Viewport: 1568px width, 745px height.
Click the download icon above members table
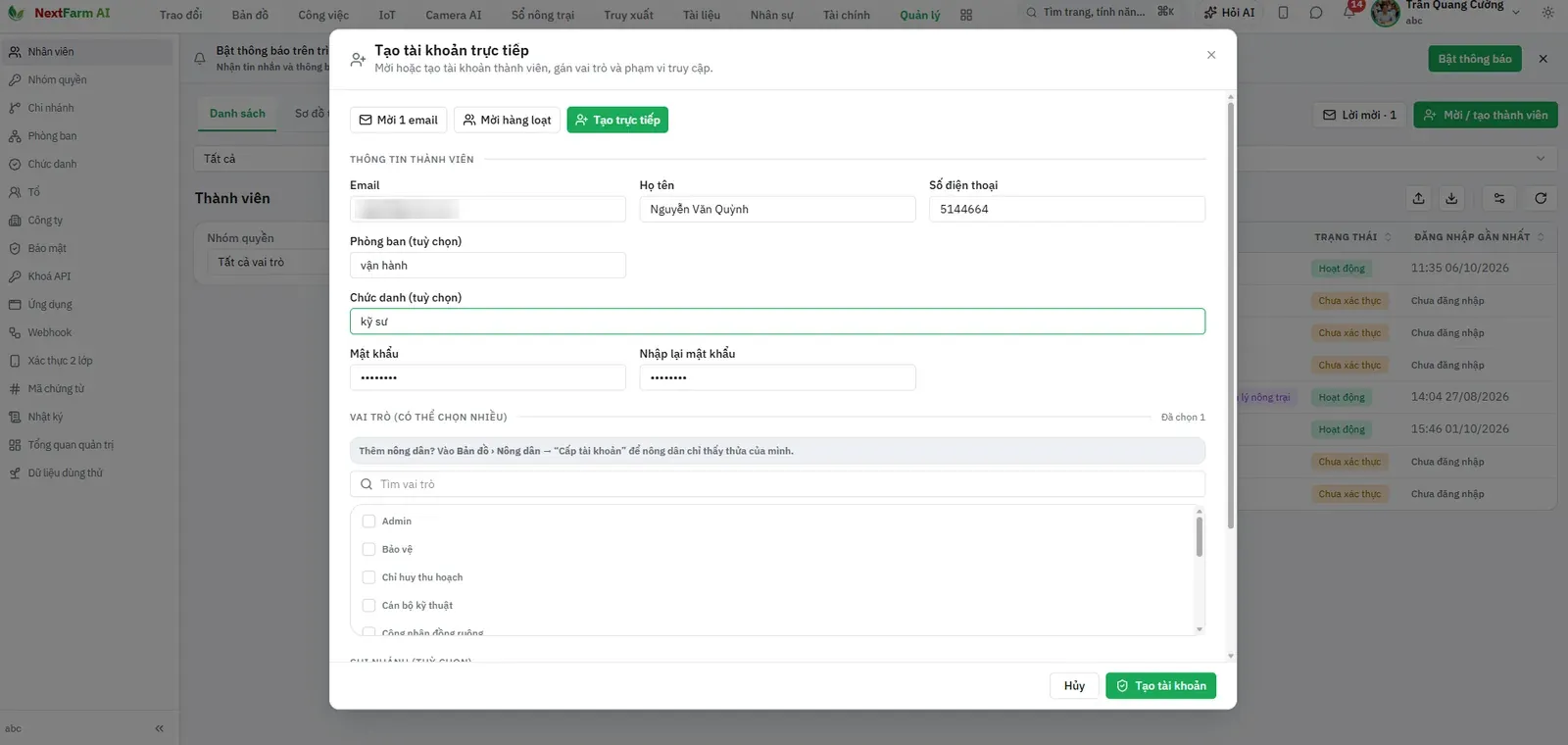coord(1451,198)
